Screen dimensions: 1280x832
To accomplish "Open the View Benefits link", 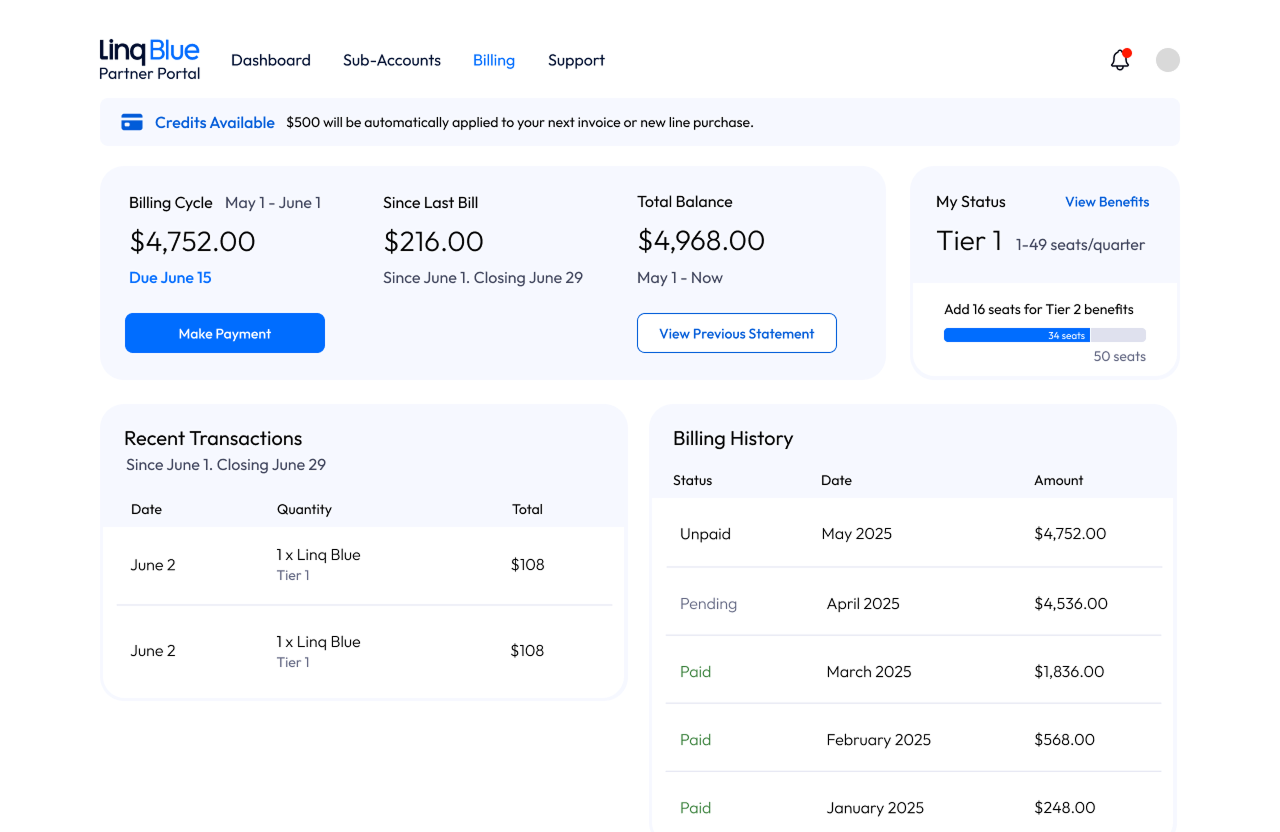I will pos(1107,202).
